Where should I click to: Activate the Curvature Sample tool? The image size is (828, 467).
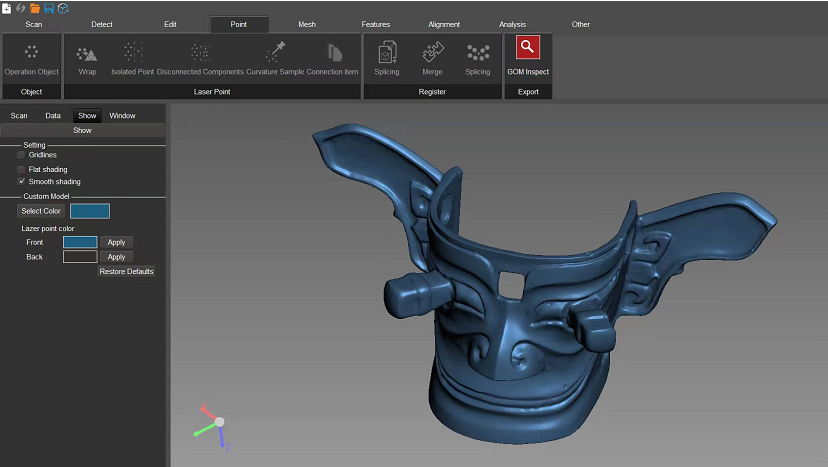click(x=275, y=59)
